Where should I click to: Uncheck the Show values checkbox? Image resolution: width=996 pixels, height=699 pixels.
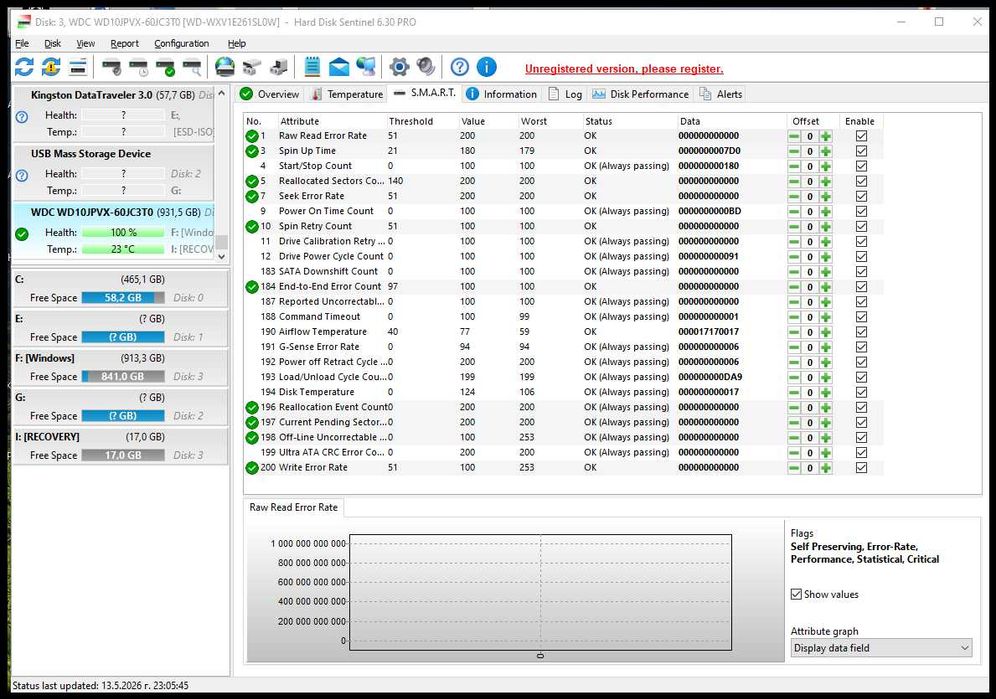pyautogui.click(x=796, y=594)
